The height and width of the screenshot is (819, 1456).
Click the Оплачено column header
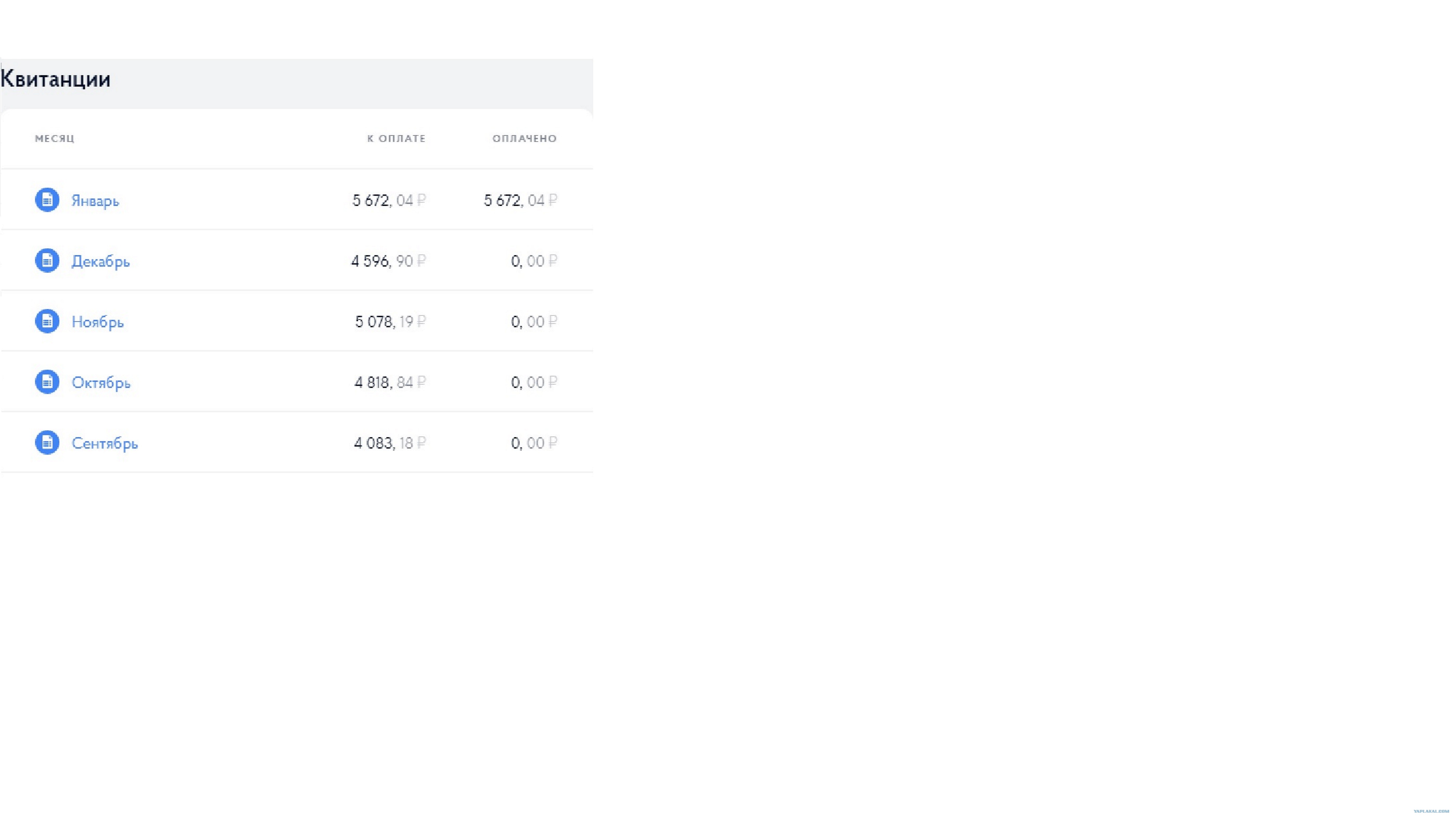pos(525,139)
